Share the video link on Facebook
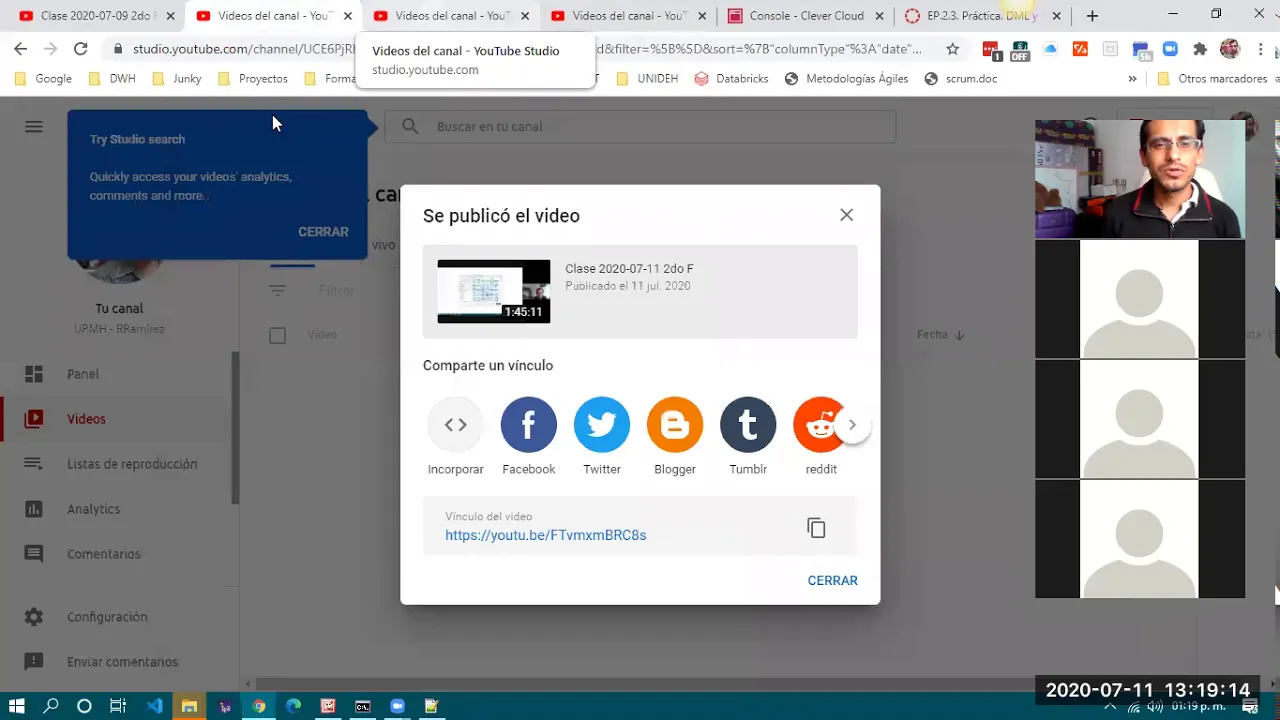 (528, 425)
